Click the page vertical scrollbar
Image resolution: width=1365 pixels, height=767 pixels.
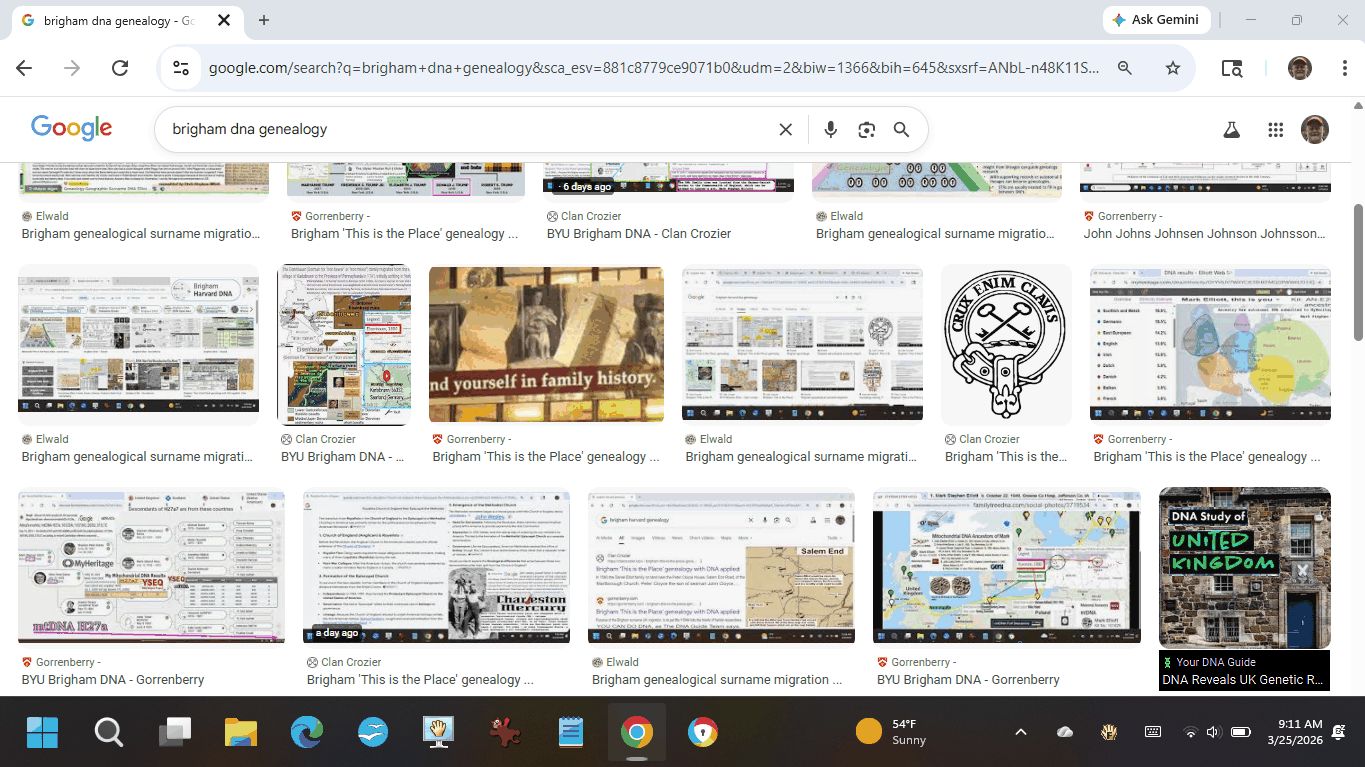pos(1357,270)
